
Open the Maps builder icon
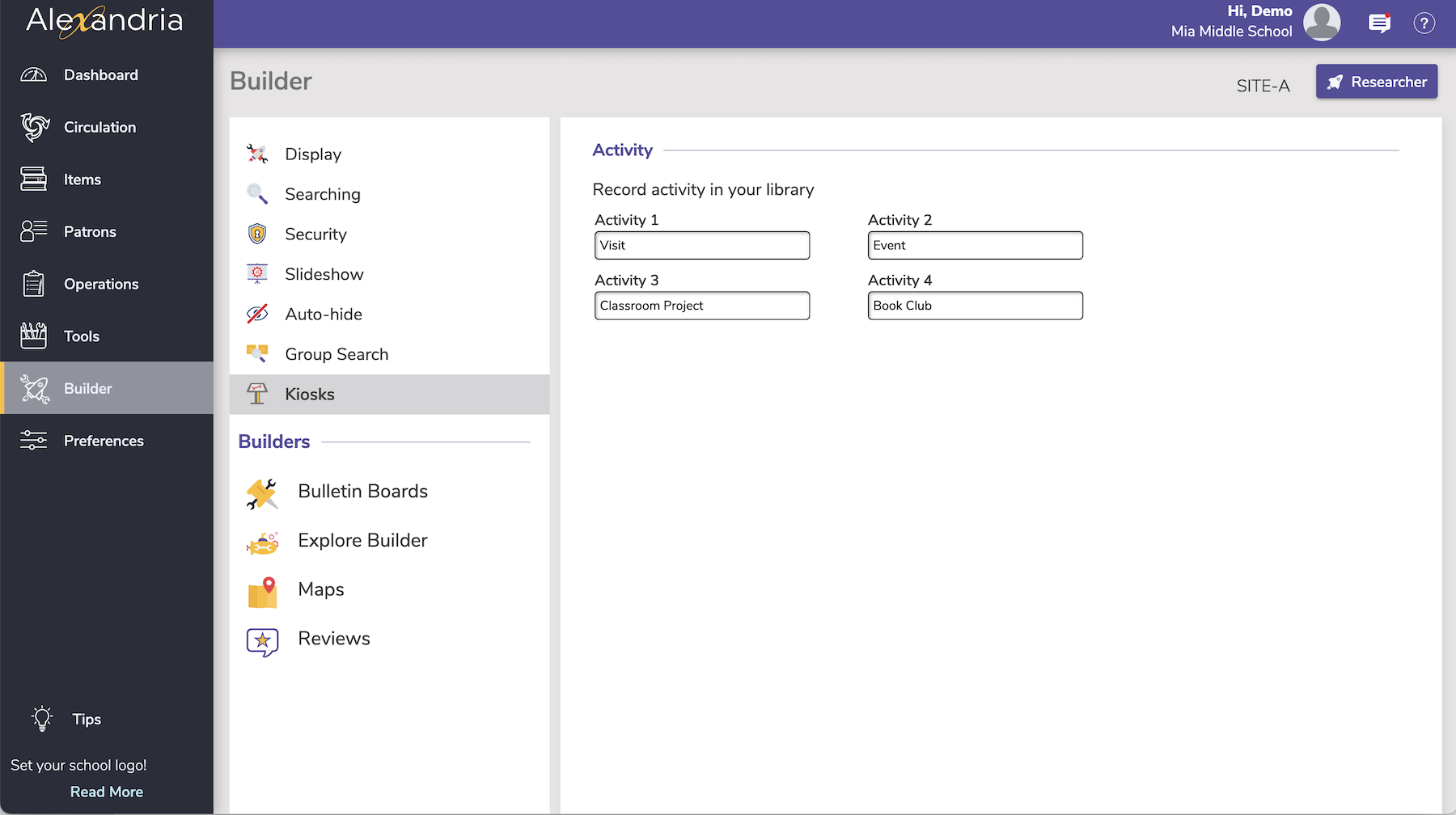(262, 592)
